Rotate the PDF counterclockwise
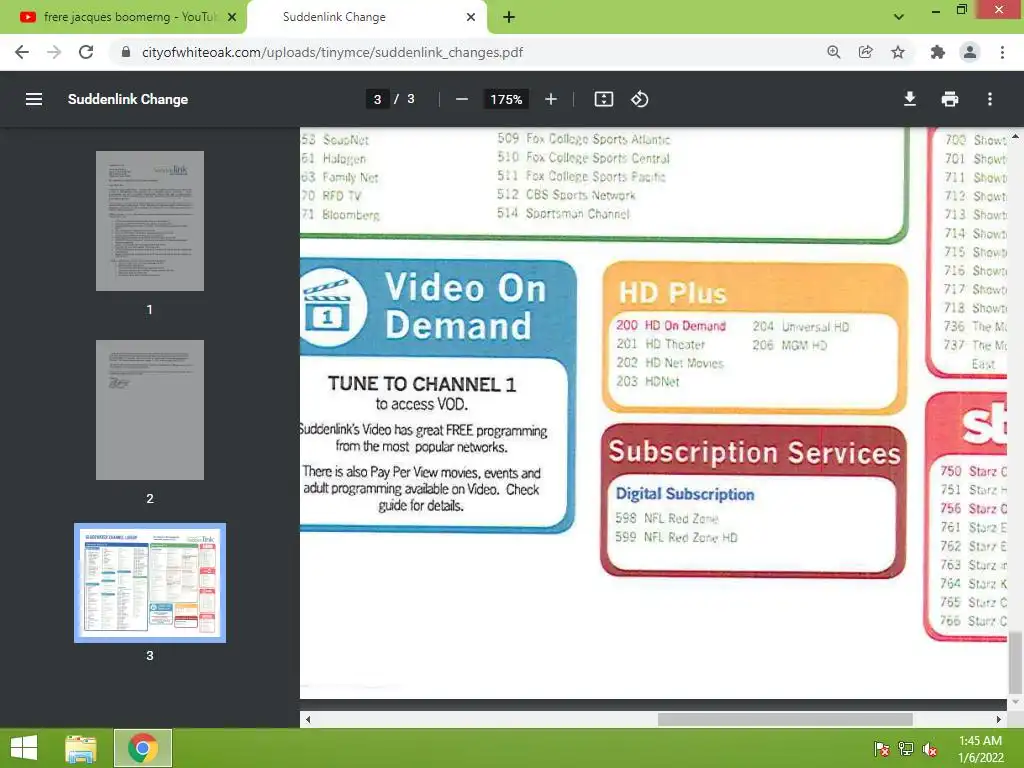 [x=639, y=99]
